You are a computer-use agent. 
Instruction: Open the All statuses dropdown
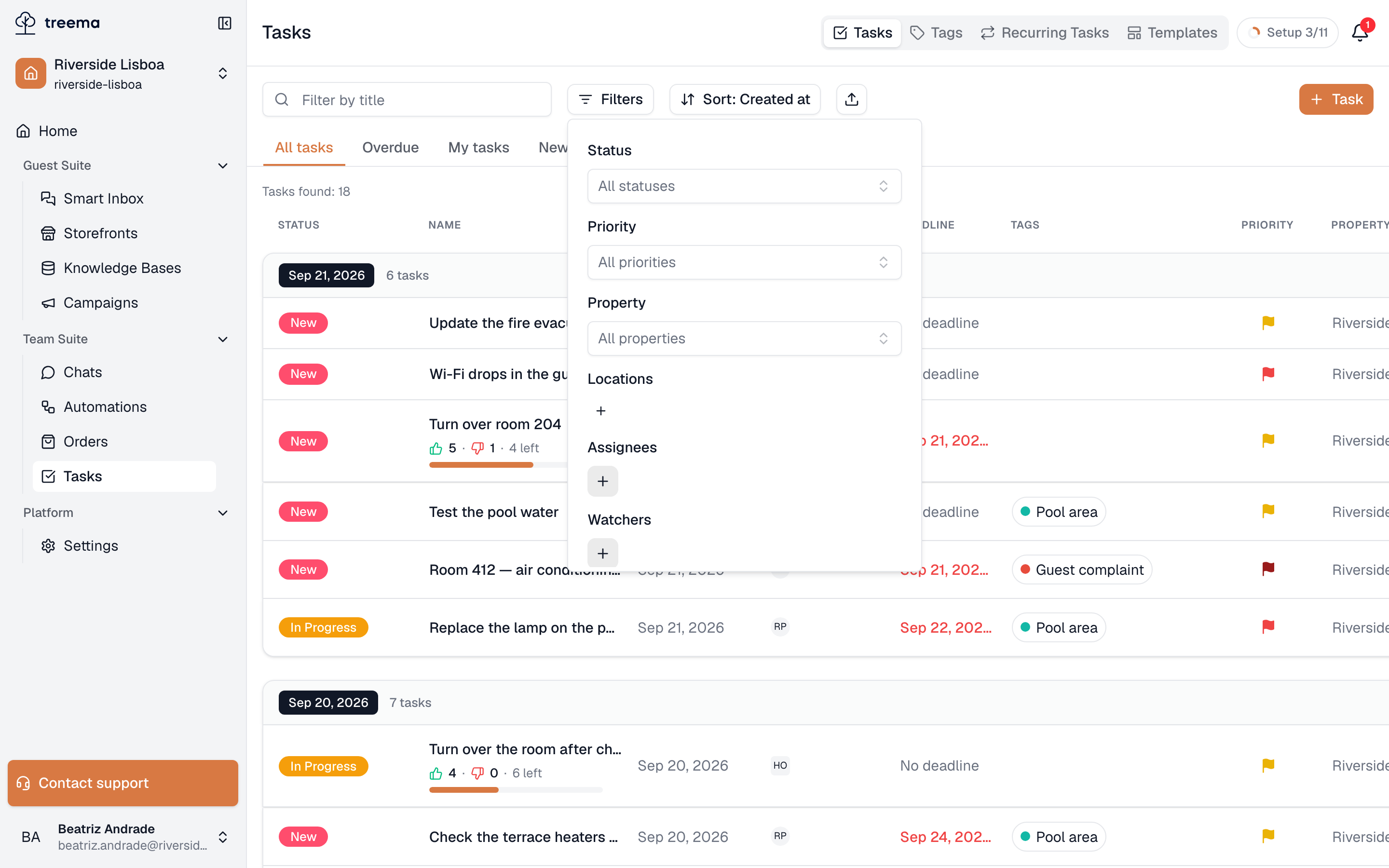[x=744, y=186]
